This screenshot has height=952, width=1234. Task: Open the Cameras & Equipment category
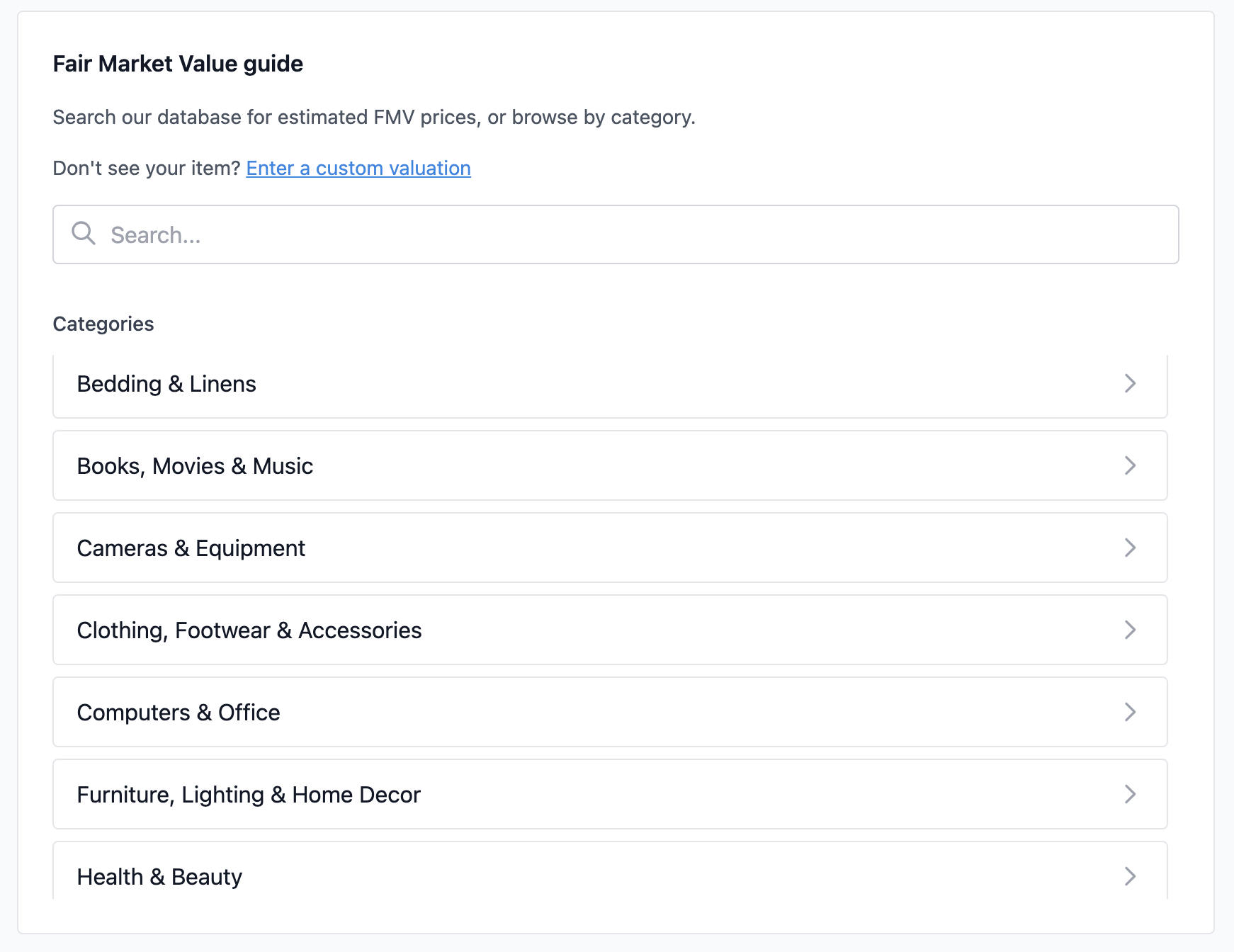pyautogui.click(x=191, y=548)
